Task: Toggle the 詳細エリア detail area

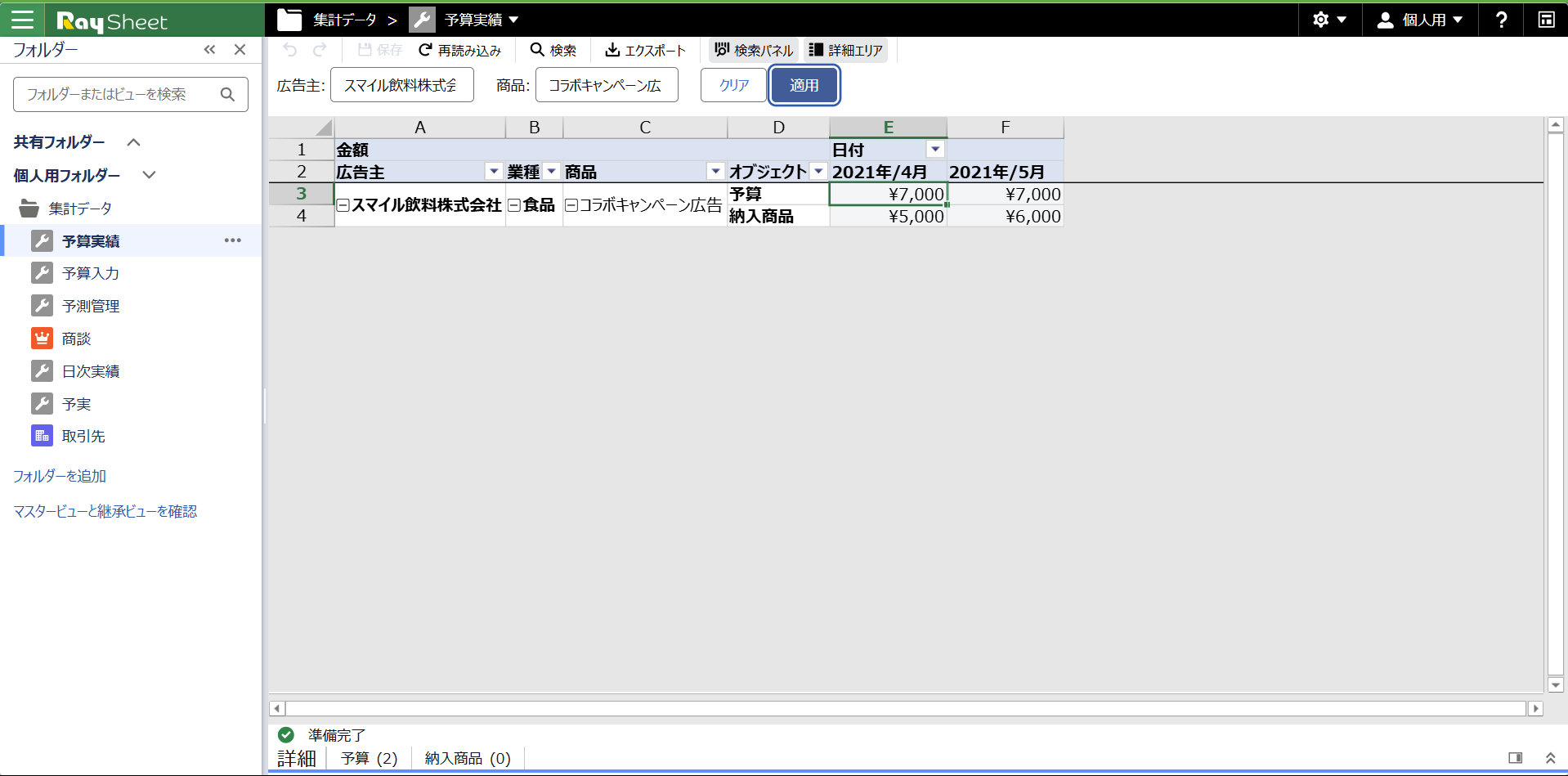Action: (845, 50)
